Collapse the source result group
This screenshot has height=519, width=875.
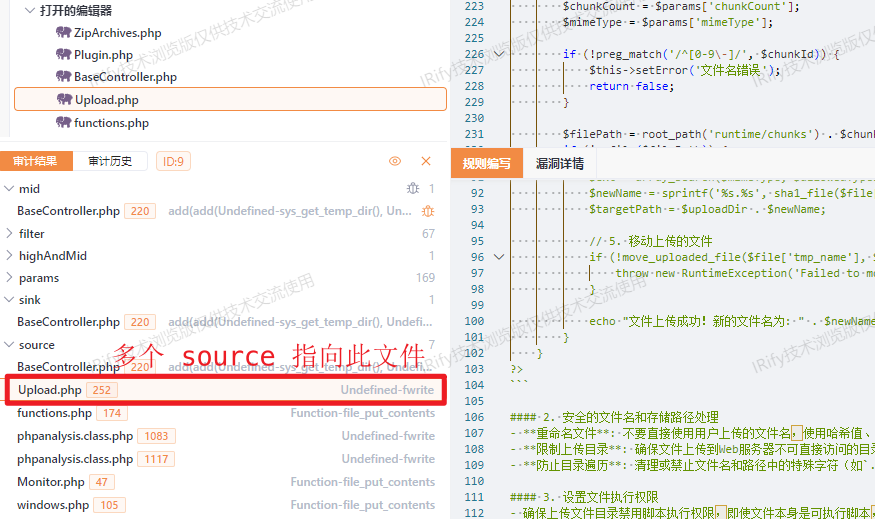9,345
